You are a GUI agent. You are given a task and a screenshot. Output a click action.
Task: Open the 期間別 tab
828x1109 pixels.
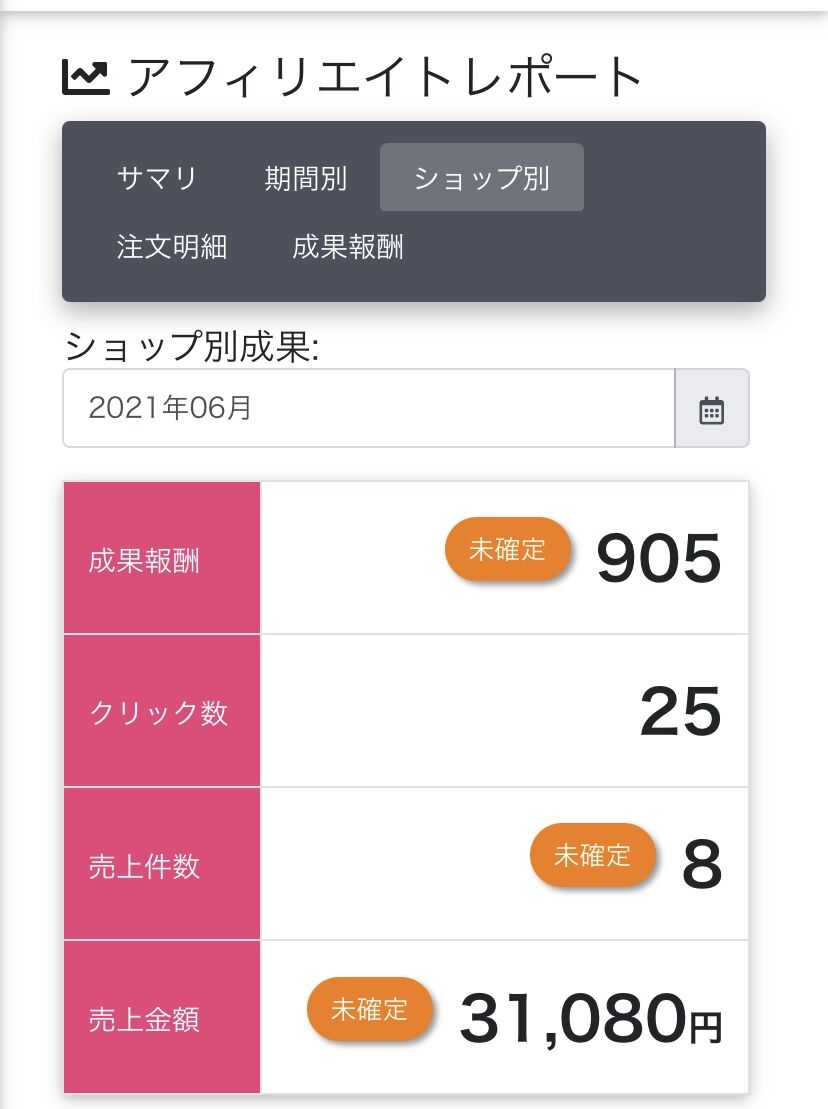[x=305, y=178]
